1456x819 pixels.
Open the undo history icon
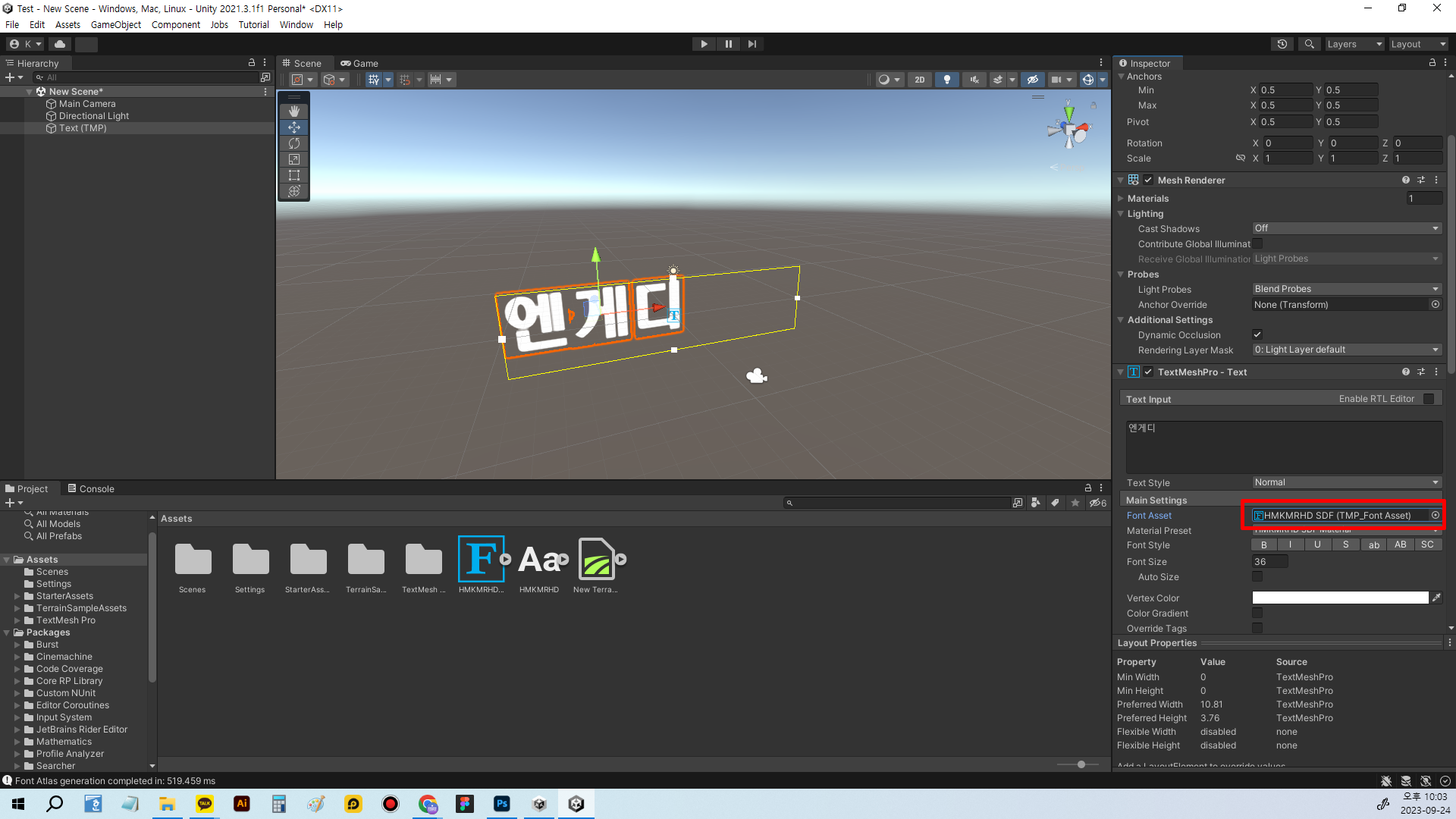point(1282,44)
